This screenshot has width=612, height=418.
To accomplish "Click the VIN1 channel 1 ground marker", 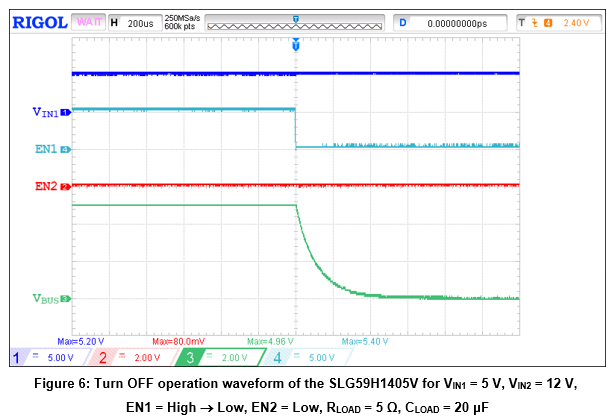I will point(66,113).
